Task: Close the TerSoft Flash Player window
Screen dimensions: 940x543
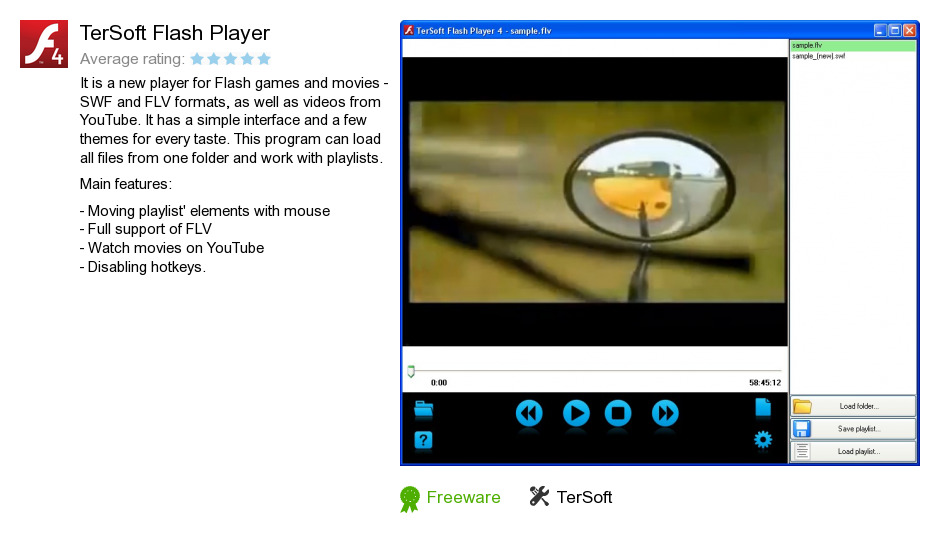Action: [909, 30]
